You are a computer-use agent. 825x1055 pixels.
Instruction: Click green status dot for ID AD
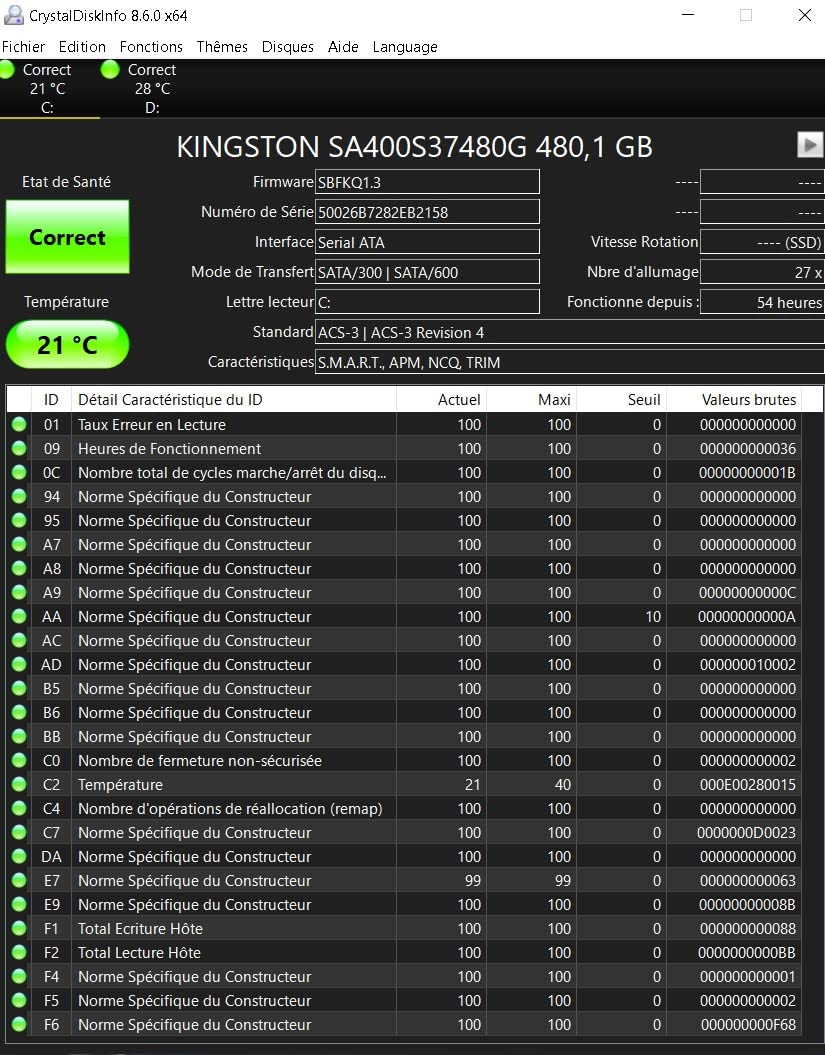point(19,665)
